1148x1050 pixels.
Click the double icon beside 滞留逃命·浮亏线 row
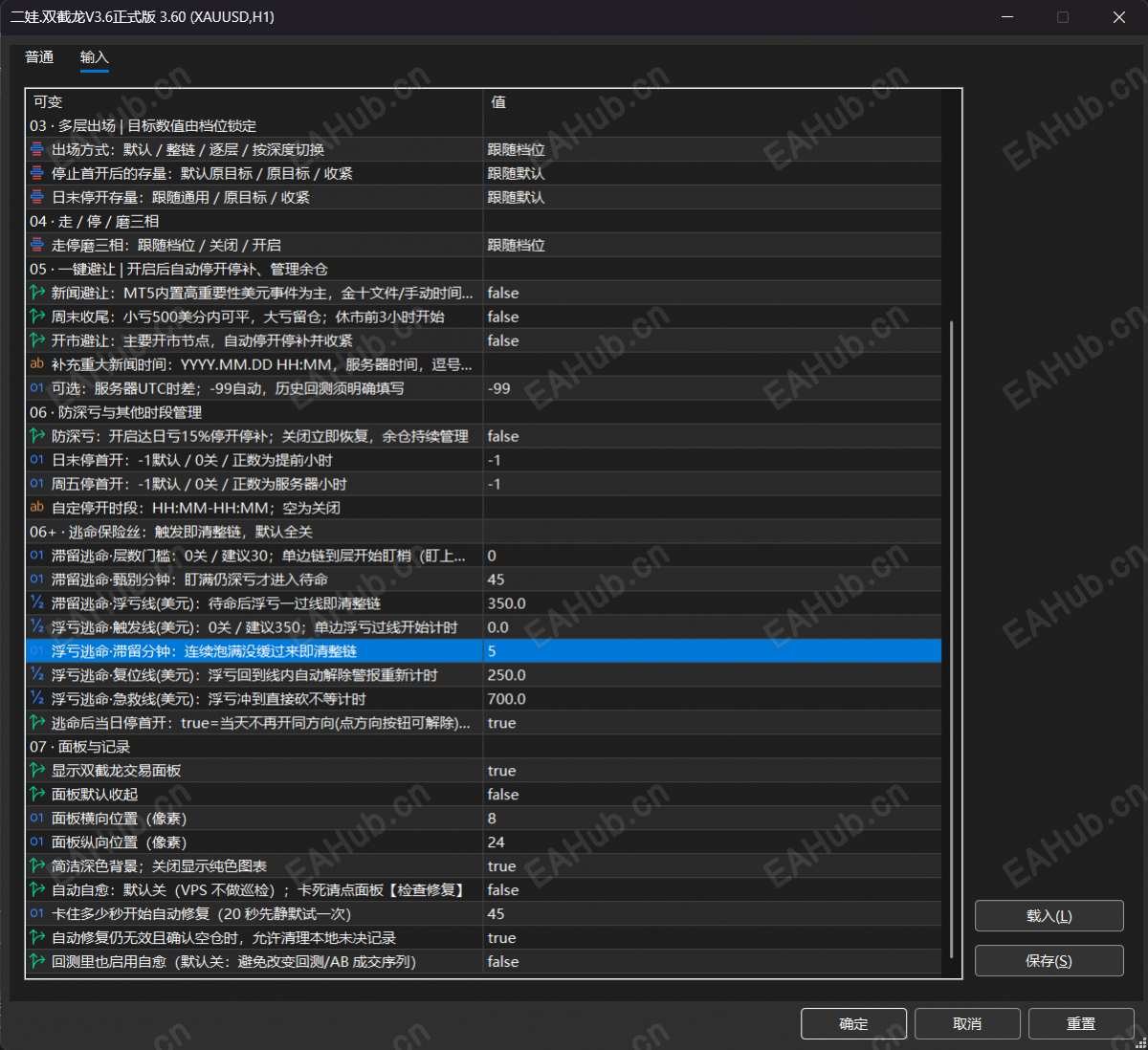click(x=37, y=603)
